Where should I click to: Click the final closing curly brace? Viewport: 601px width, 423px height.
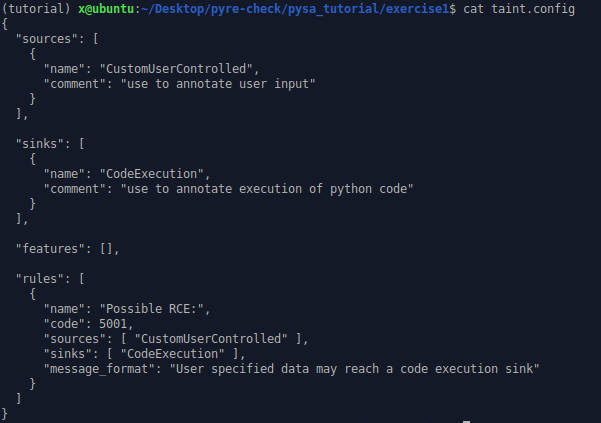tap(5, 414)
